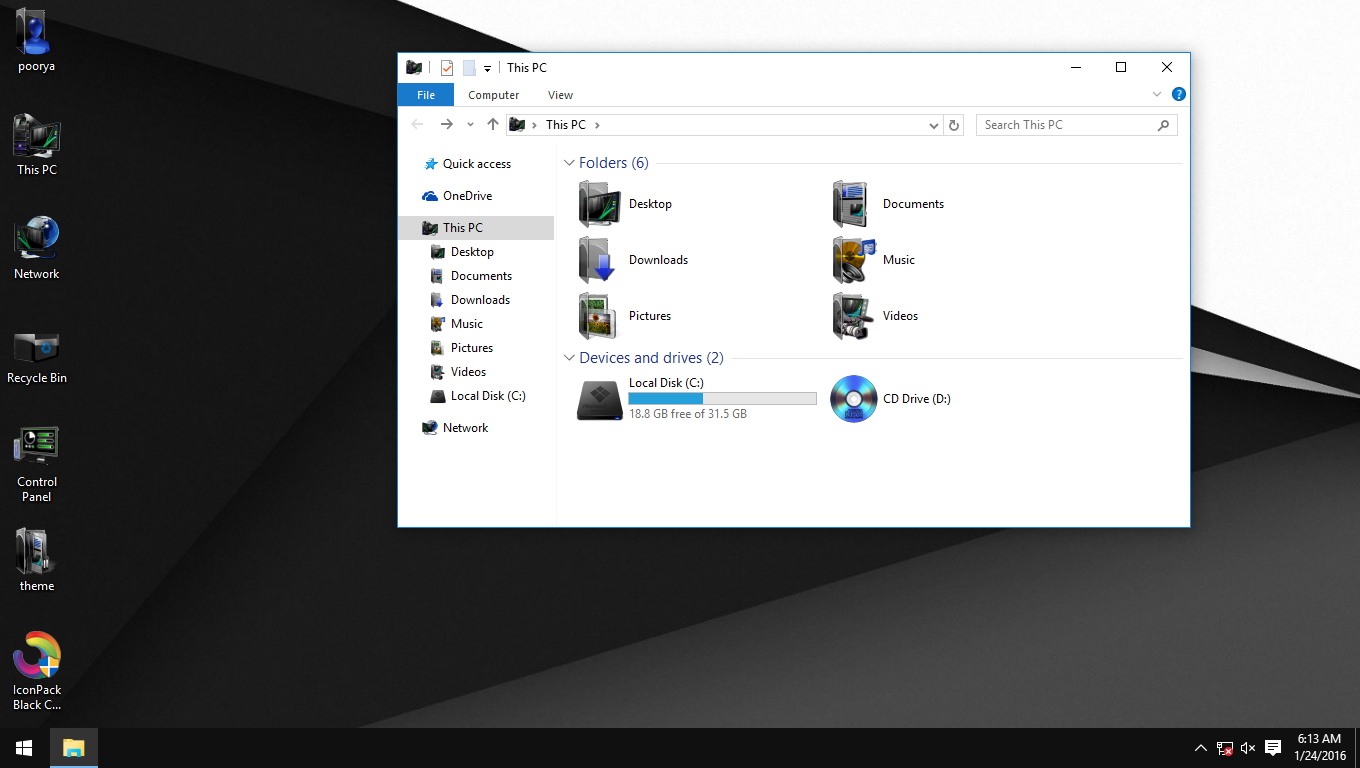
Task: Open the Start menu
Action: click(23, 747)
